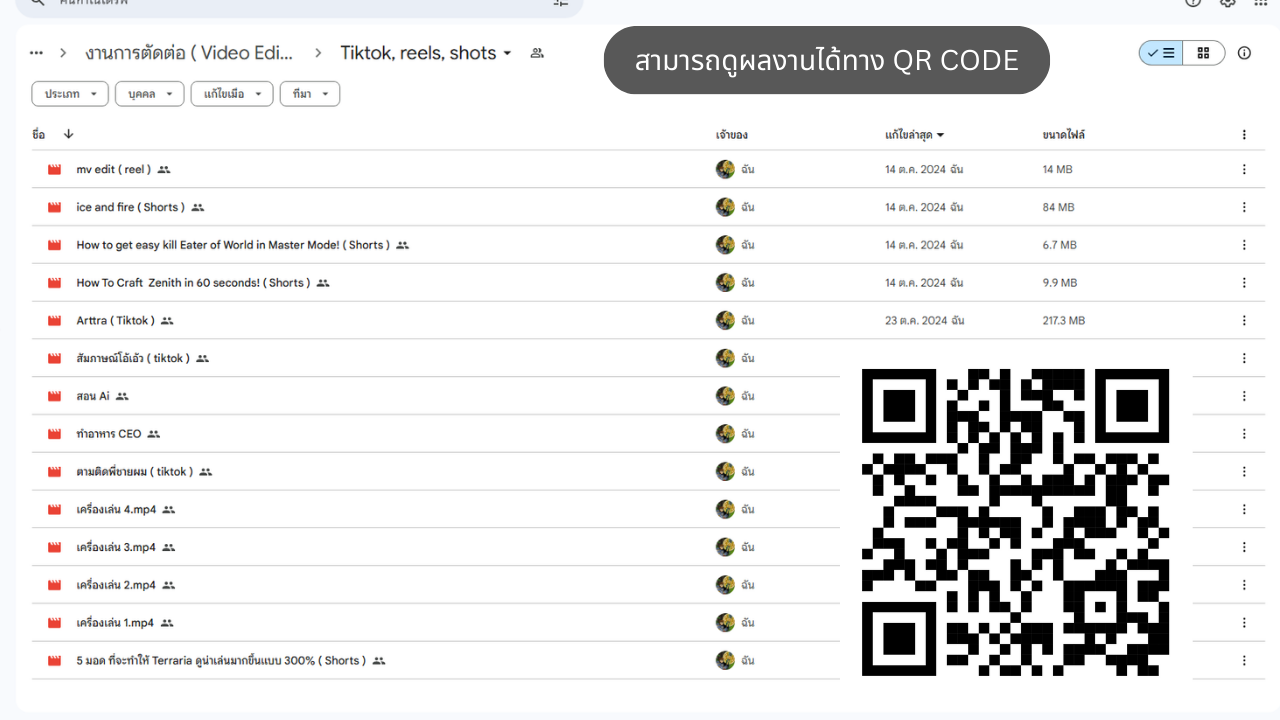Select the How To Craft Zenith file
This screenshot has height=720, width=1280.
click(x=193, y=283)
